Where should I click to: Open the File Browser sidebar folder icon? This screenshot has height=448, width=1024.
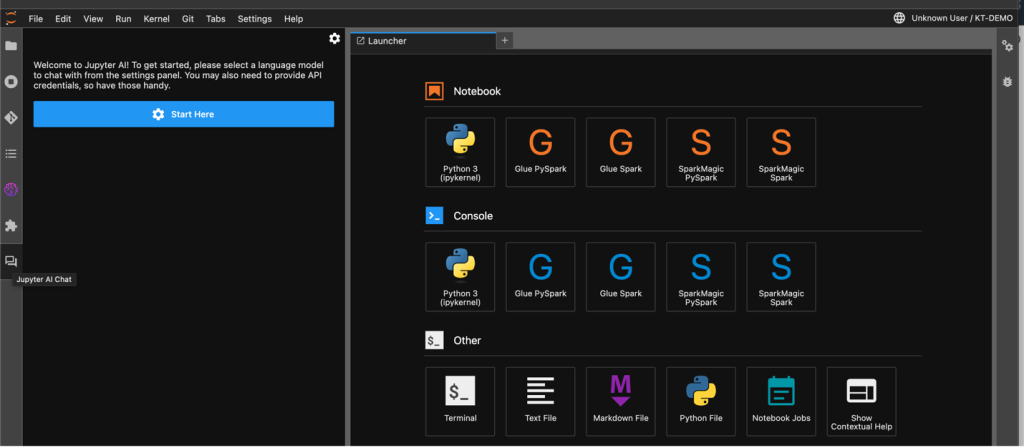(x=11, y=46)
